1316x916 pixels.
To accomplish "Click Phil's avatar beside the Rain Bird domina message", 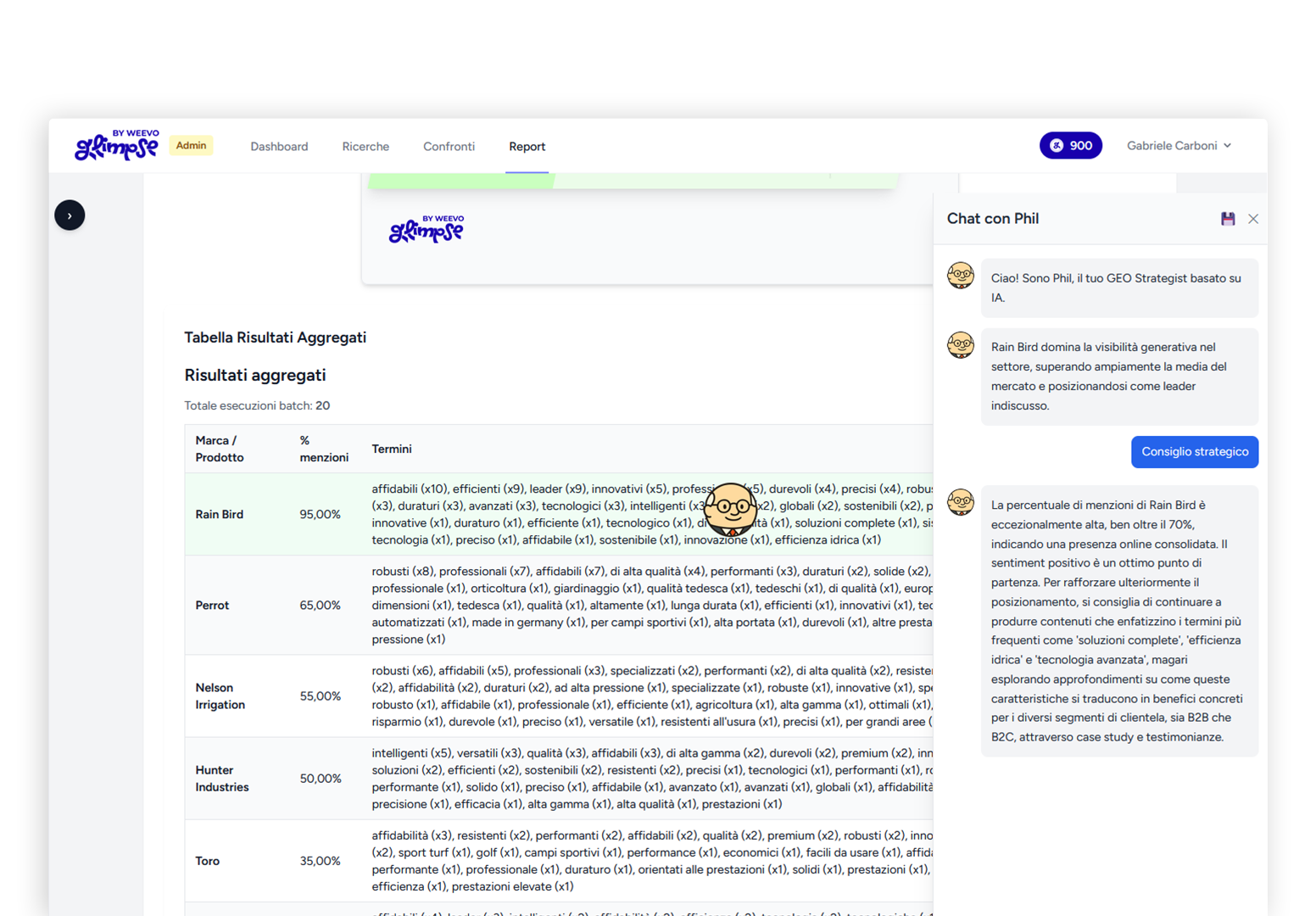I will click(961, 345).
